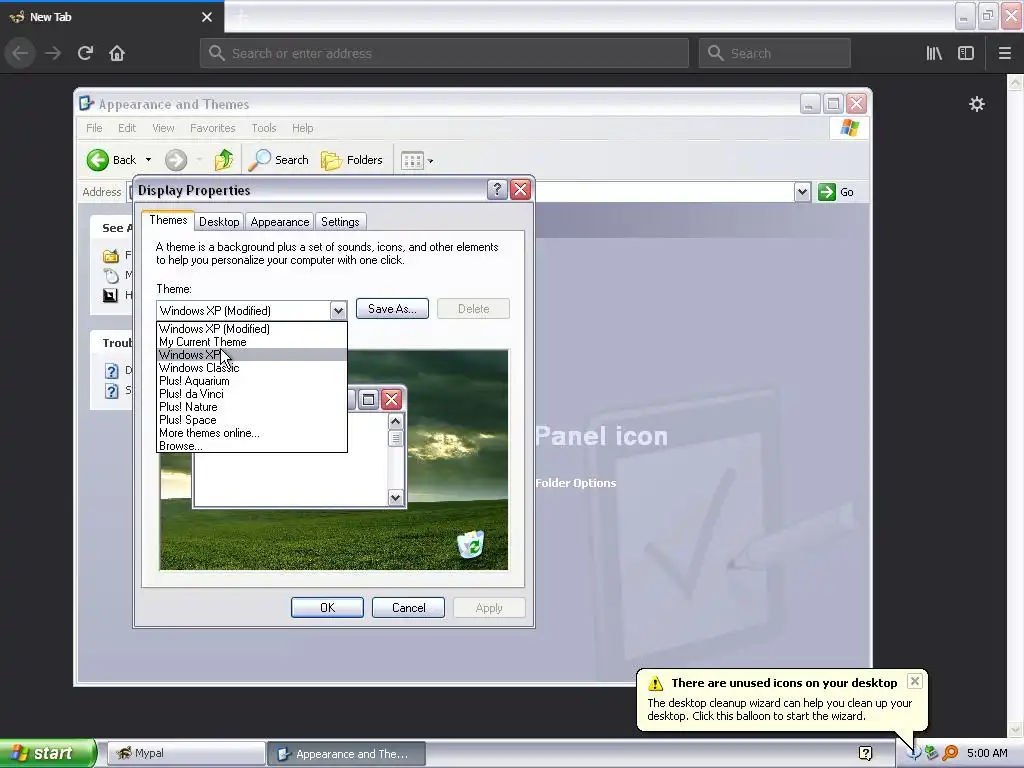Screen dimensions: 1024x768
Task: Click the green Go arrow button
Action: (827, 192)
